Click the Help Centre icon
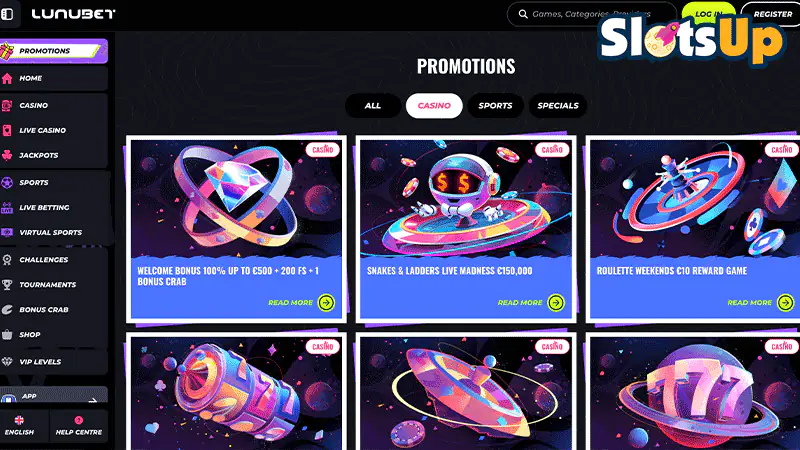 tap(79, 420)
